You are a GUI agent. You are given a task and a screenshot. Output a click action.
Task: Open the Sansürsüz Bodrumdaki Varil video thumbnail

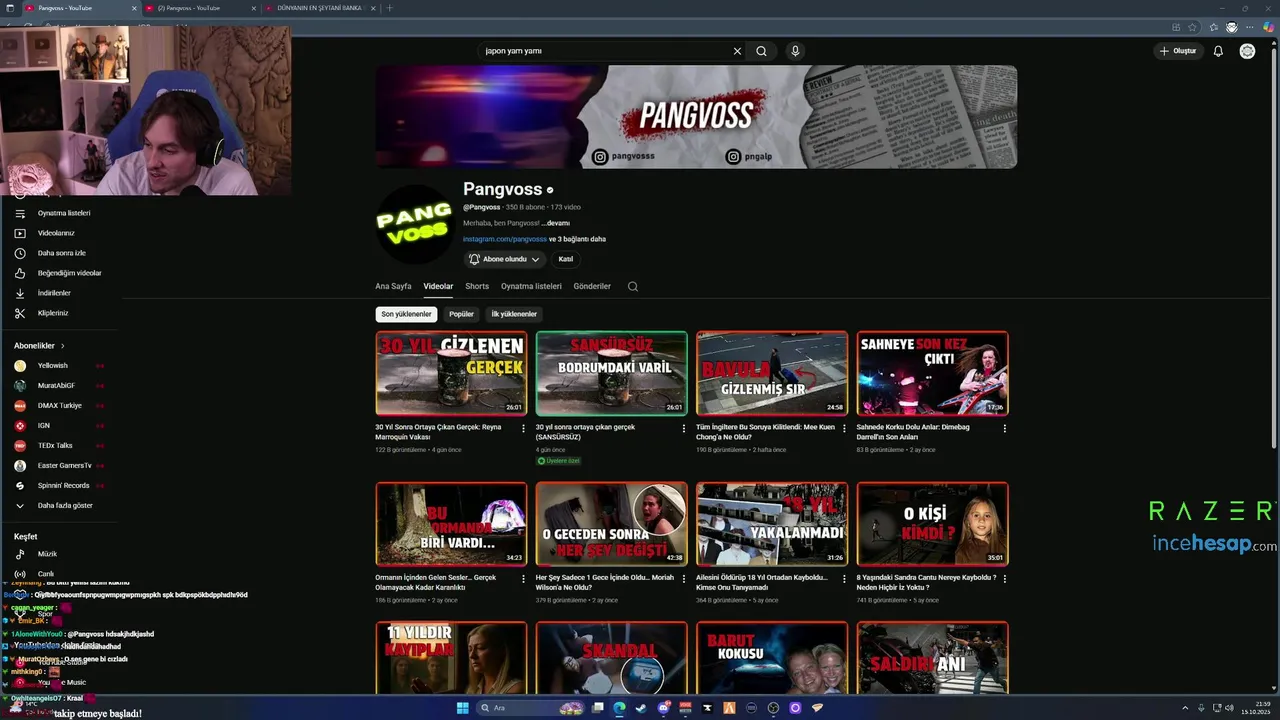611,373
